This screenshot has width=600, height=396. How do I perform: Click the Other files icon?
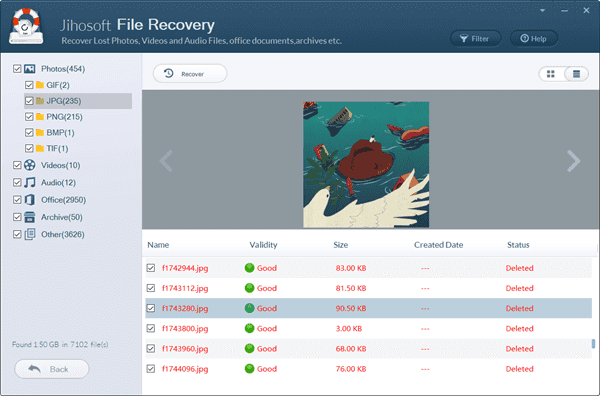tap(29, 234)
